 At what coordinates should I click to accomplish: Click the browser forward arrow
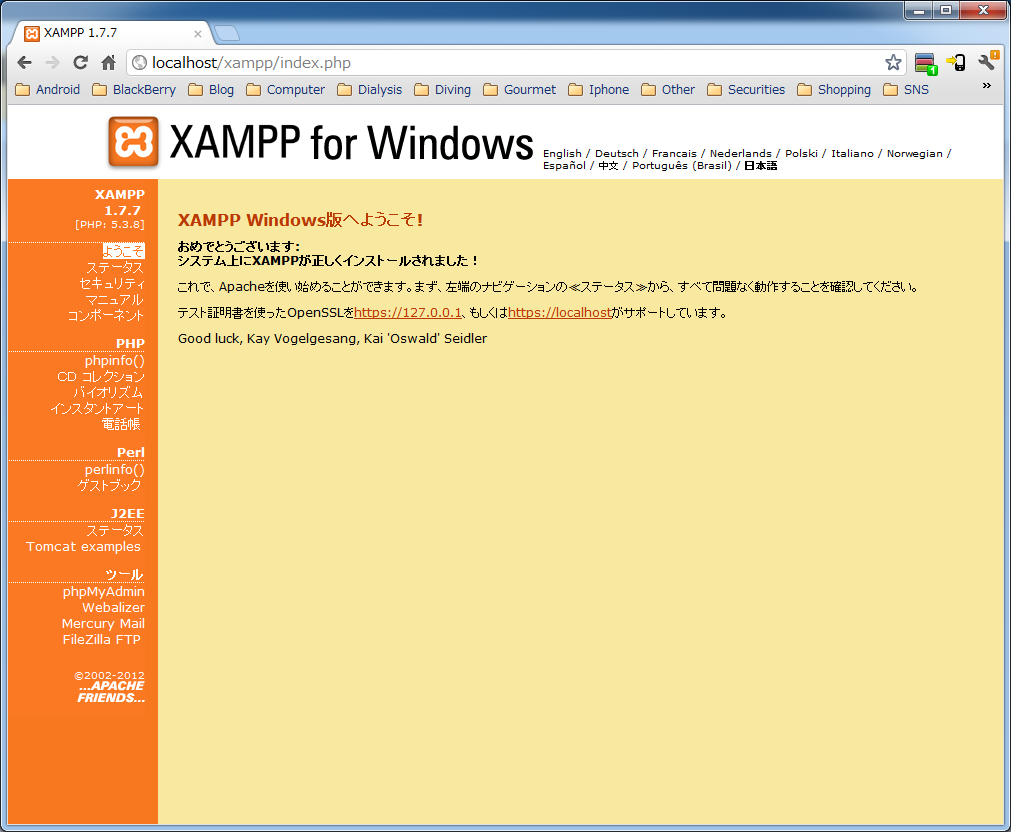tap(52, 63)
